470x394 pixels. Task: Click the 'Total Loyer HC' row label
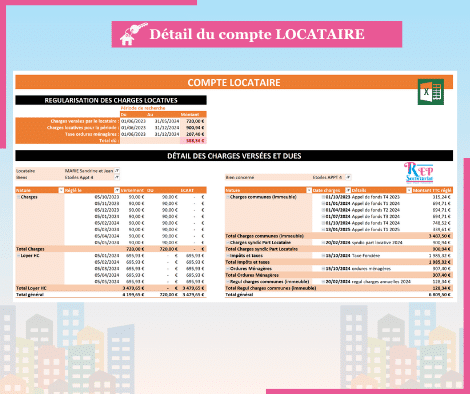(x=31, y=288)
